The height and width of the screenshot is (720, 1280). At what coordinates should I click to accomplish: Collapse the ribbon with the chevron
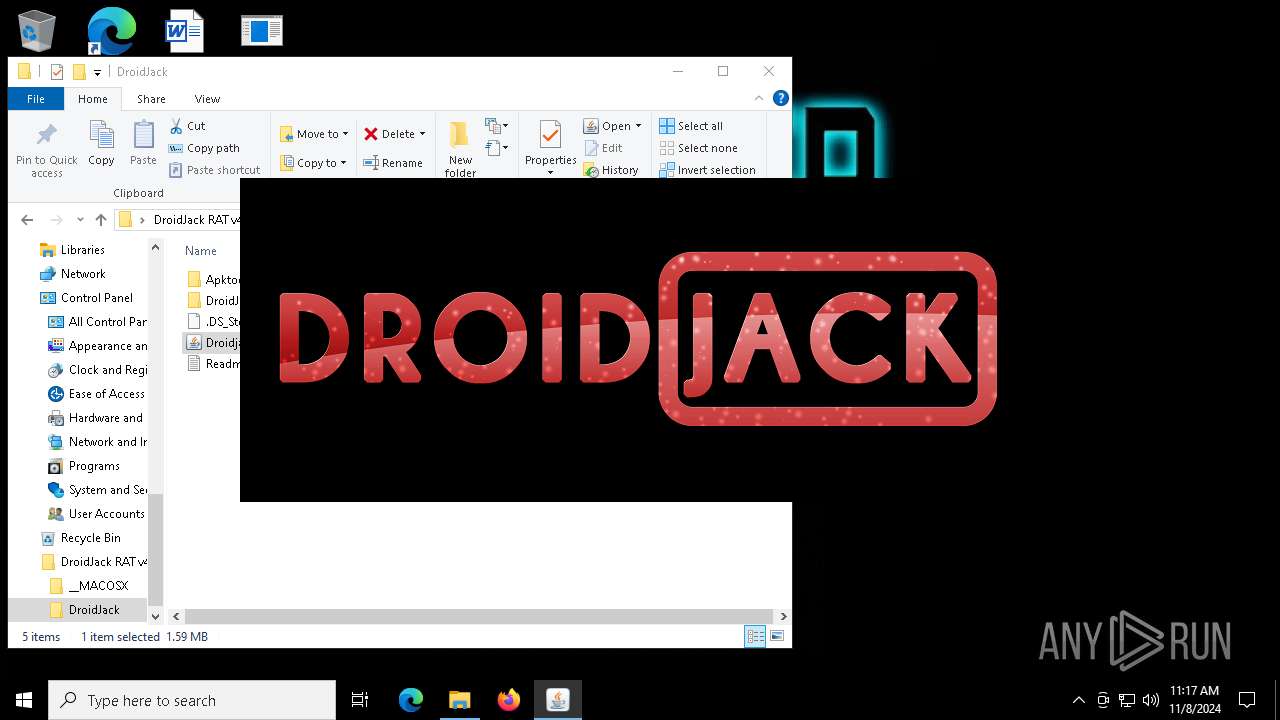point(759,98)
